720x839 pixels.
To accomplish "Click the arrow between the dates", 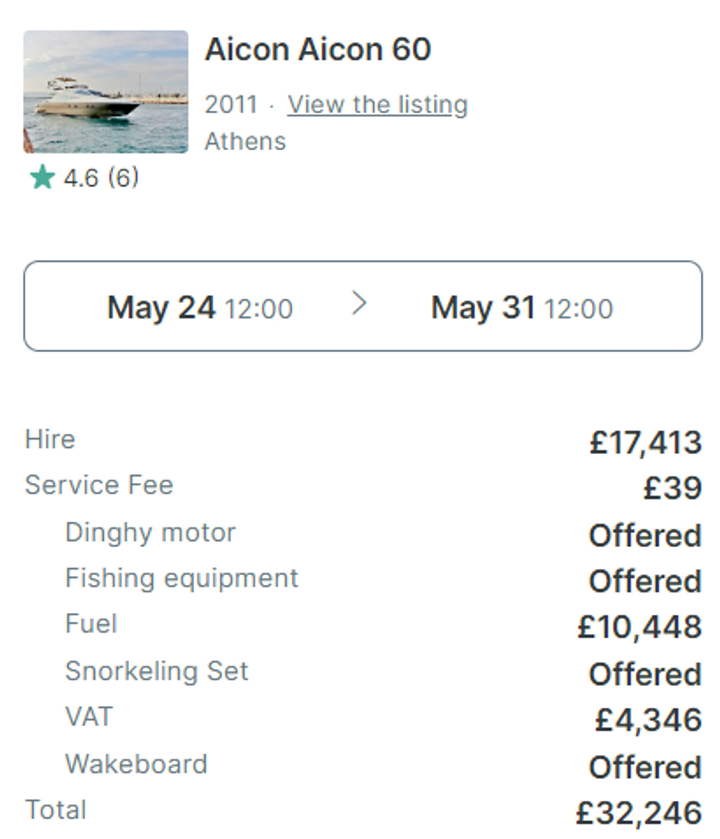I will click(359, 304).
